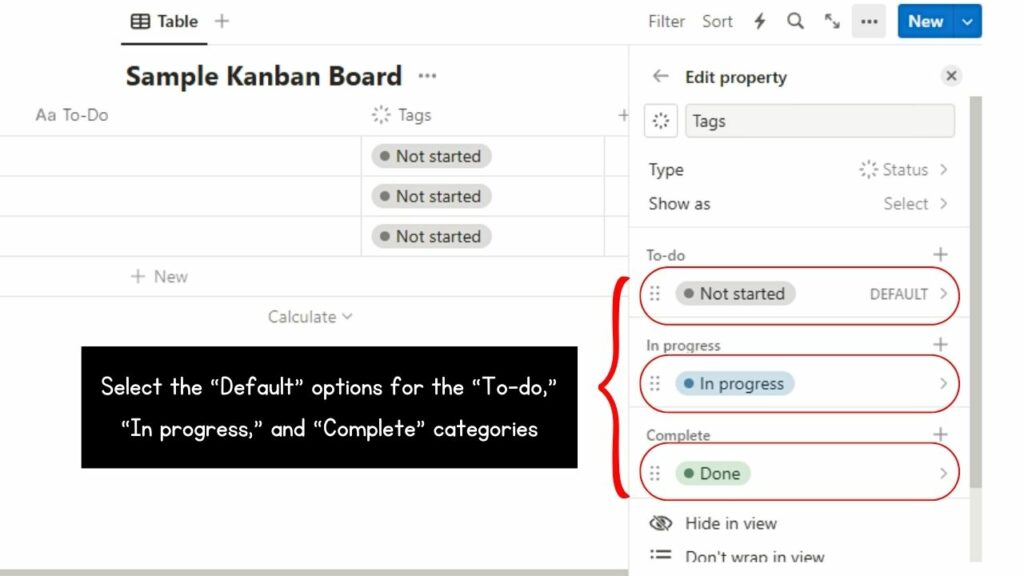Open automations via the lightning bolt icon
1024x576 pixels.
(760, 20)
